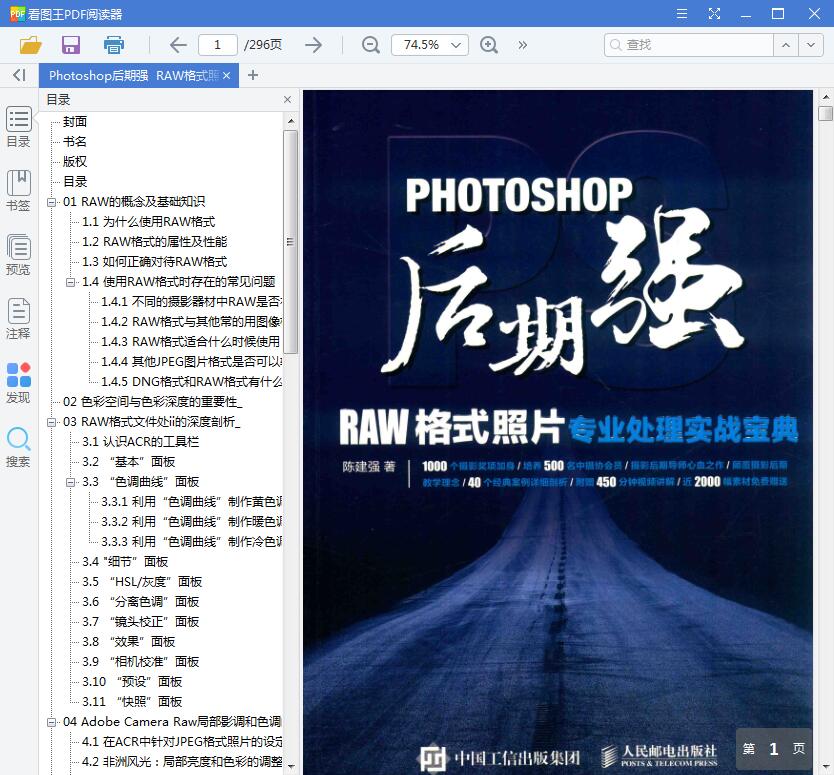The height and width of the screenshot is (775, 834).
Task: Open 3.11 "快照" 面板
Action: click(132, 702)
